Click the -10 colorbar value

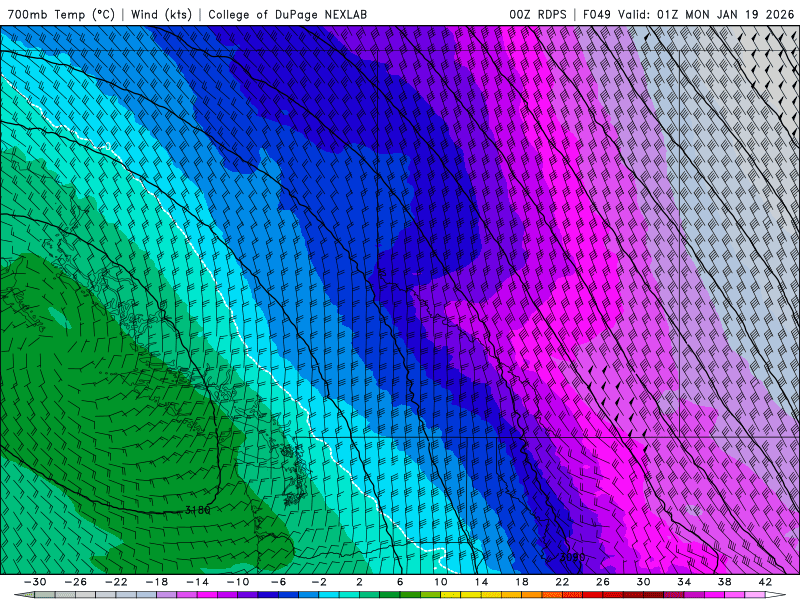click(x=238, y=582)
